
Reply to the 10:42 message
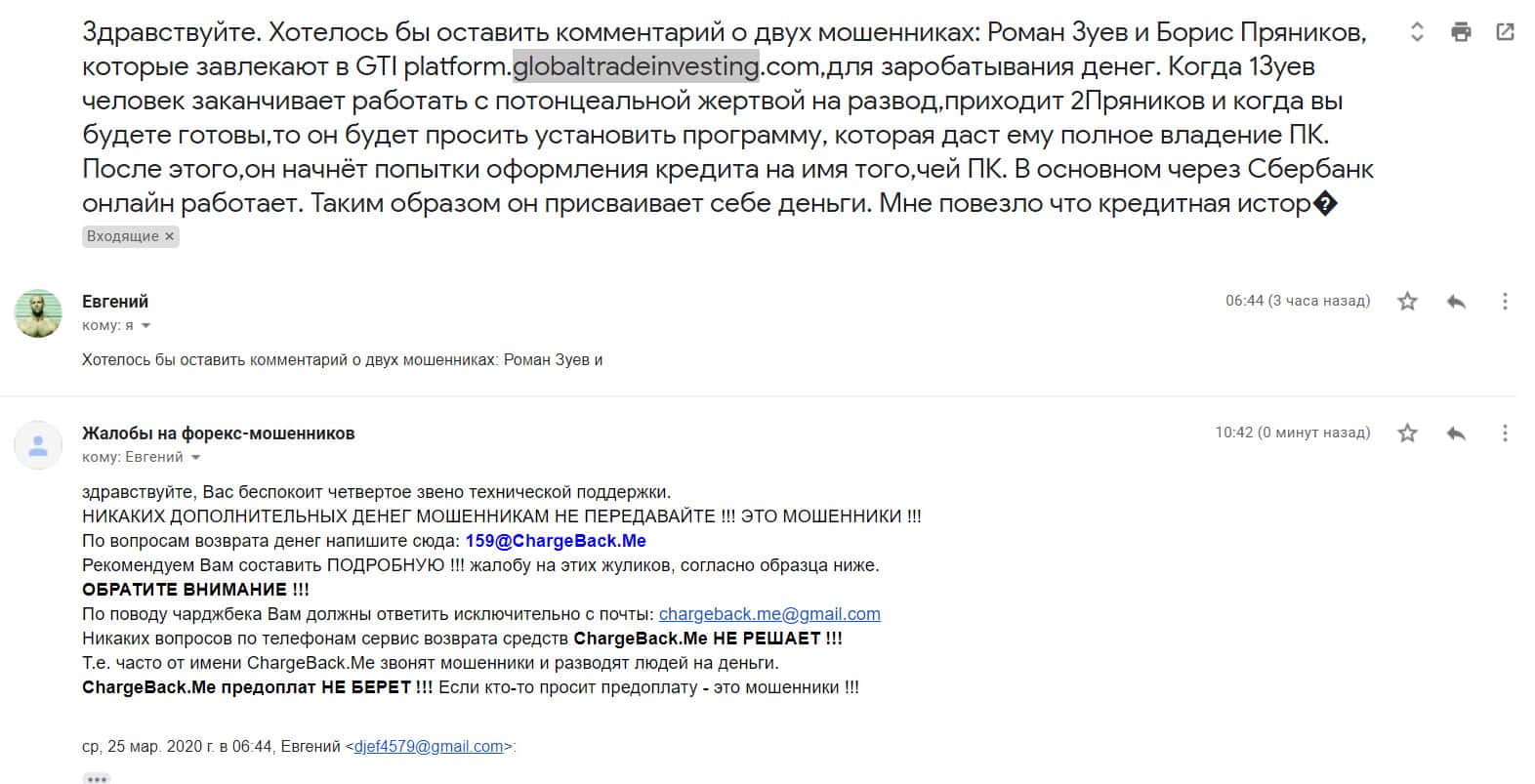(x=1456, y=433)
